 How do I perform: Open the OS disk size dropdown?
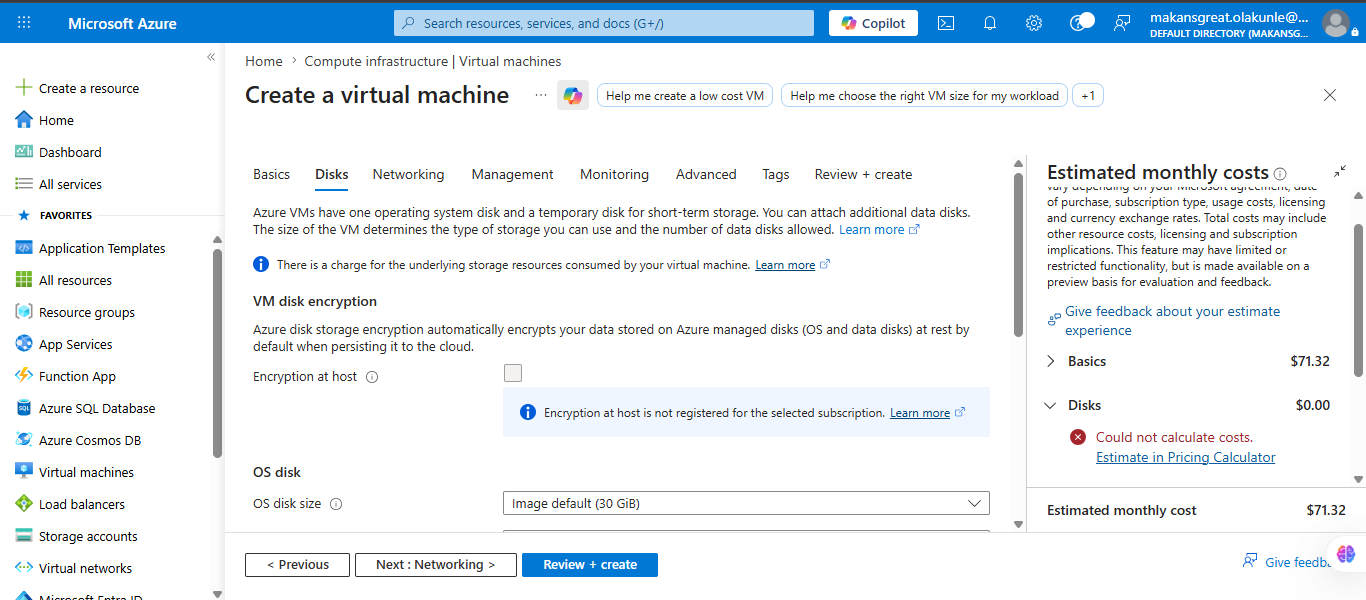746,503
